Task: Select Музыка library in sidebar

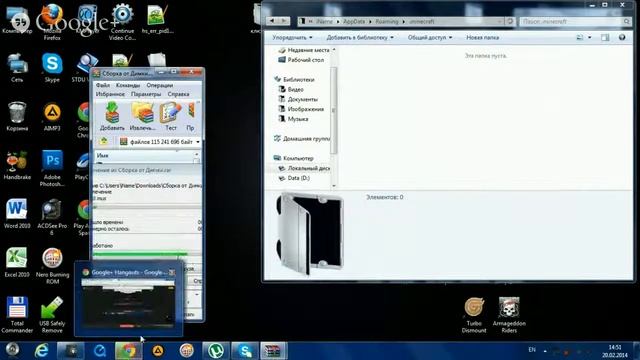Action: 293,119
